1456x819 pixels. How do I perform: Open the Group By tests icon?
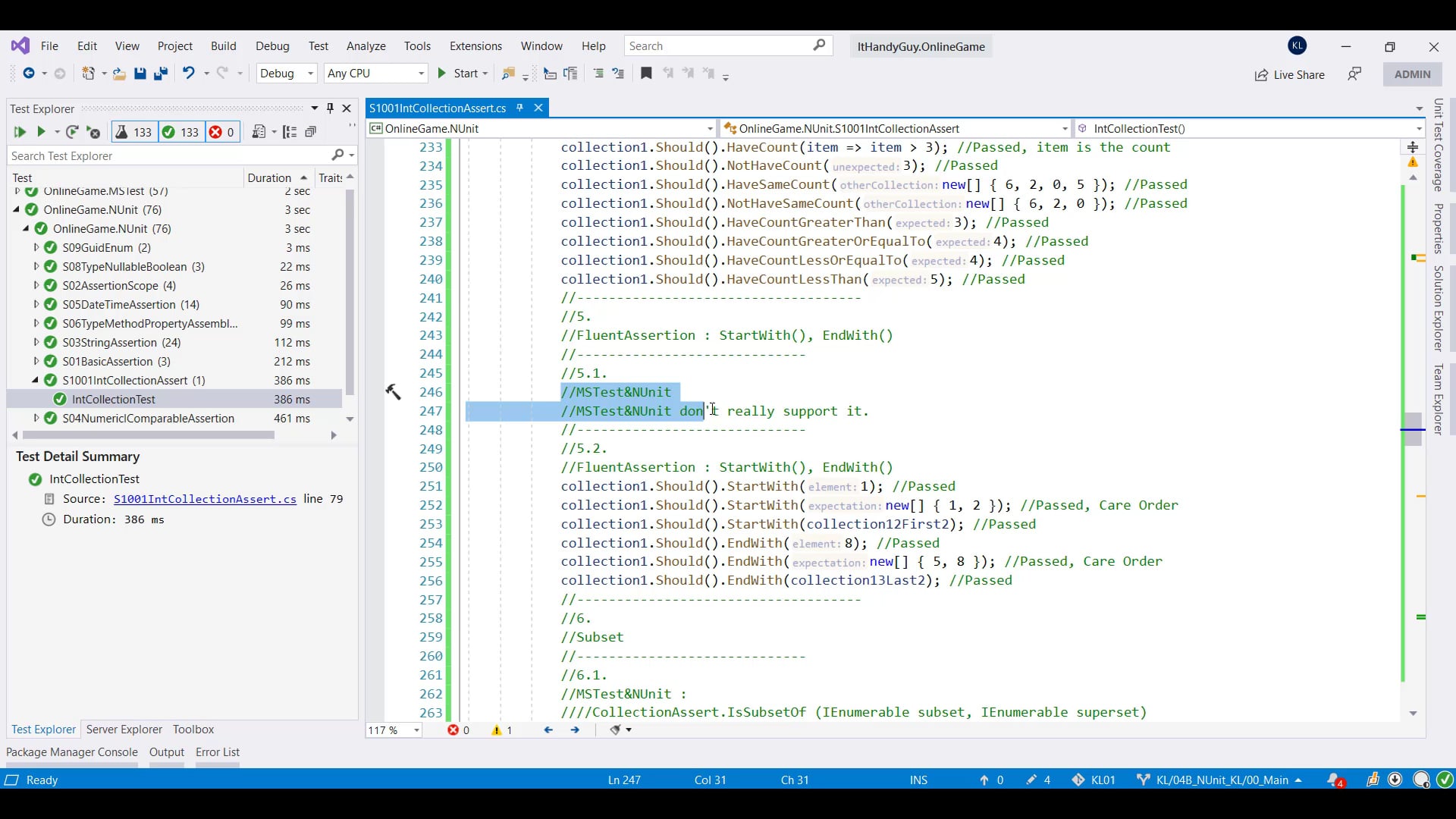pos(290,132)
